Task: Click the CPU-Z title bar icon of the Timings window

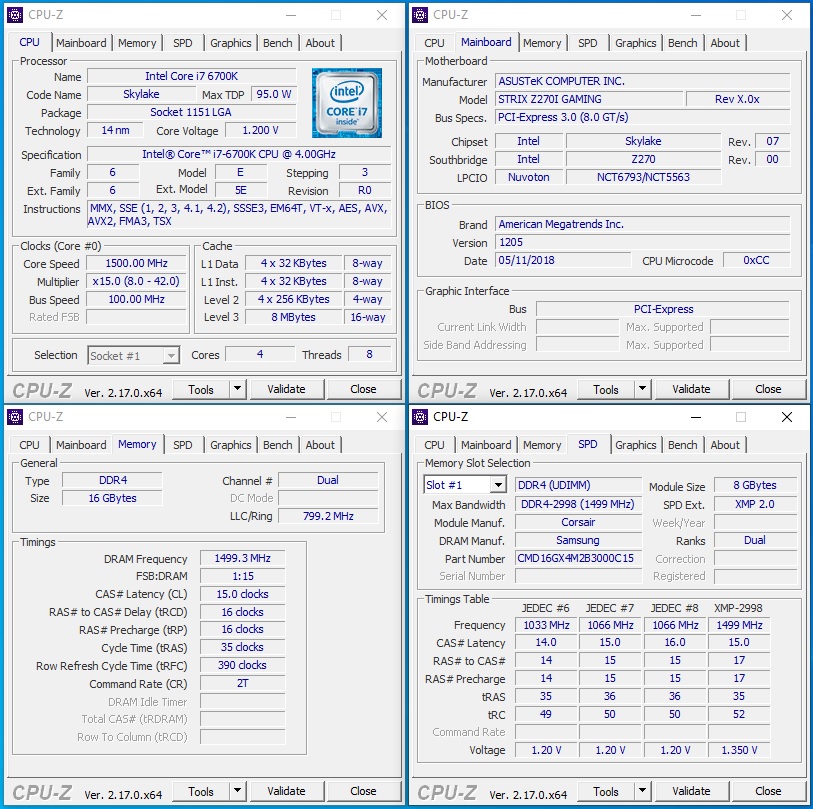Action: (15, 417)
